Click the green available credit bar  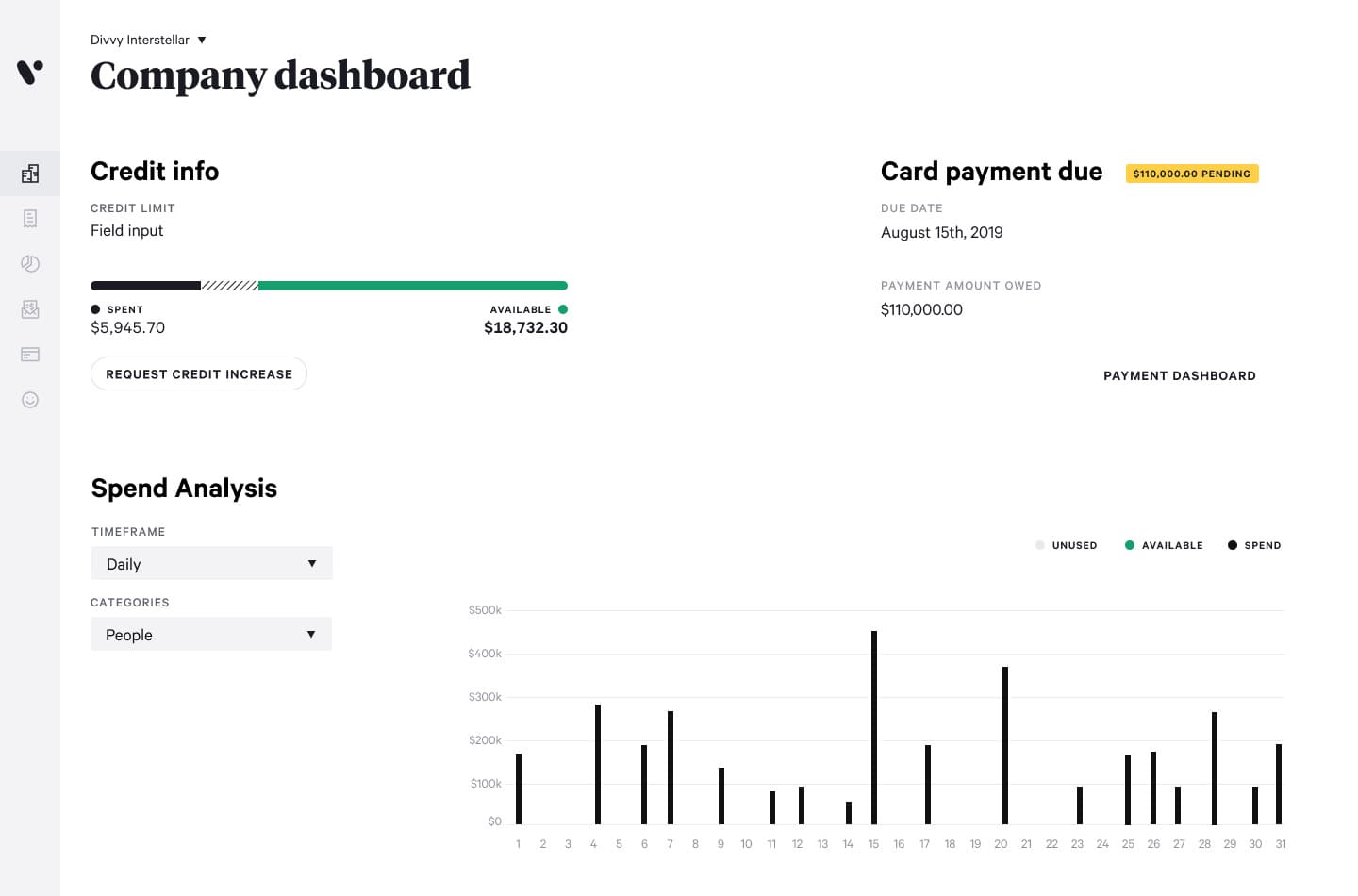[x=413, y=286]
